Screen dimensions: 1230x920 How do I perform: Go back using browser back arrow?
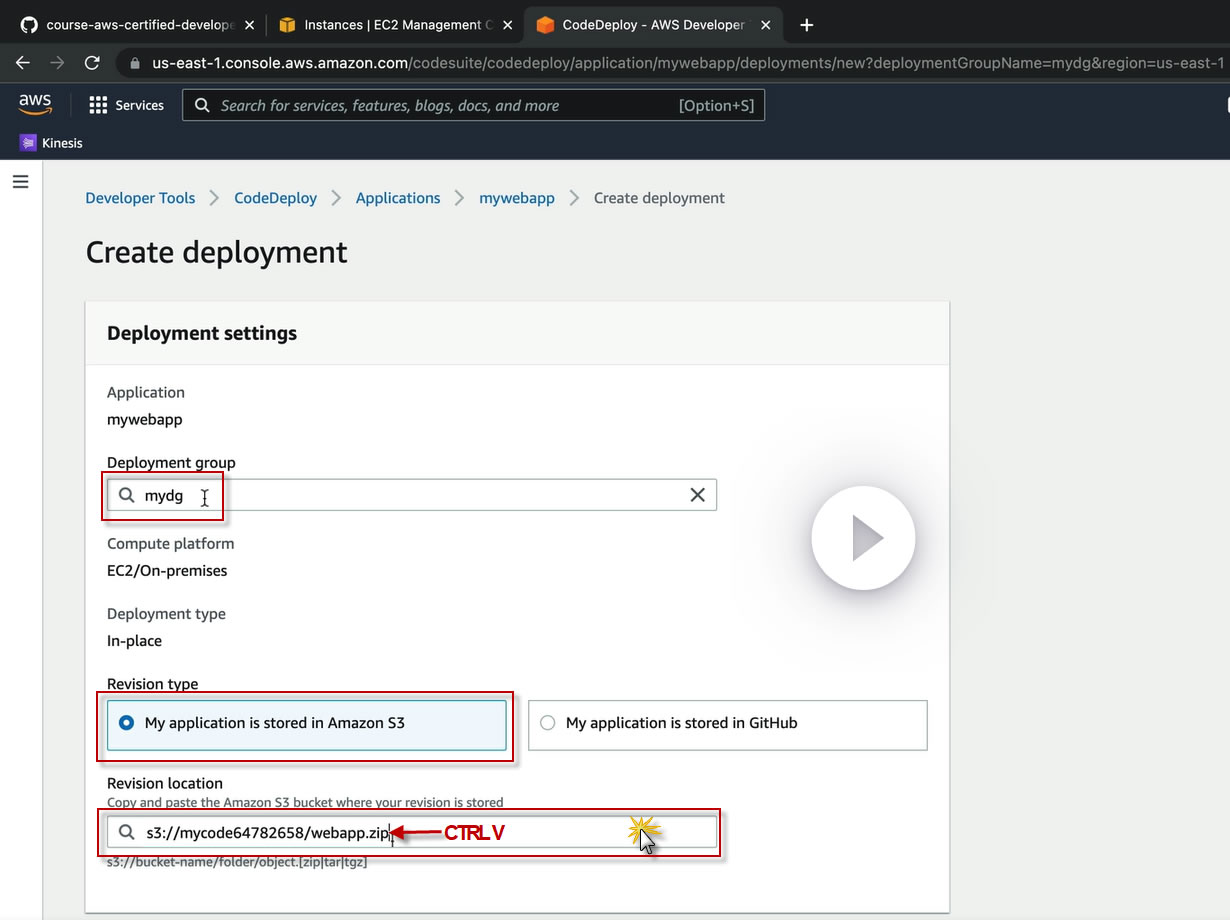23,63
